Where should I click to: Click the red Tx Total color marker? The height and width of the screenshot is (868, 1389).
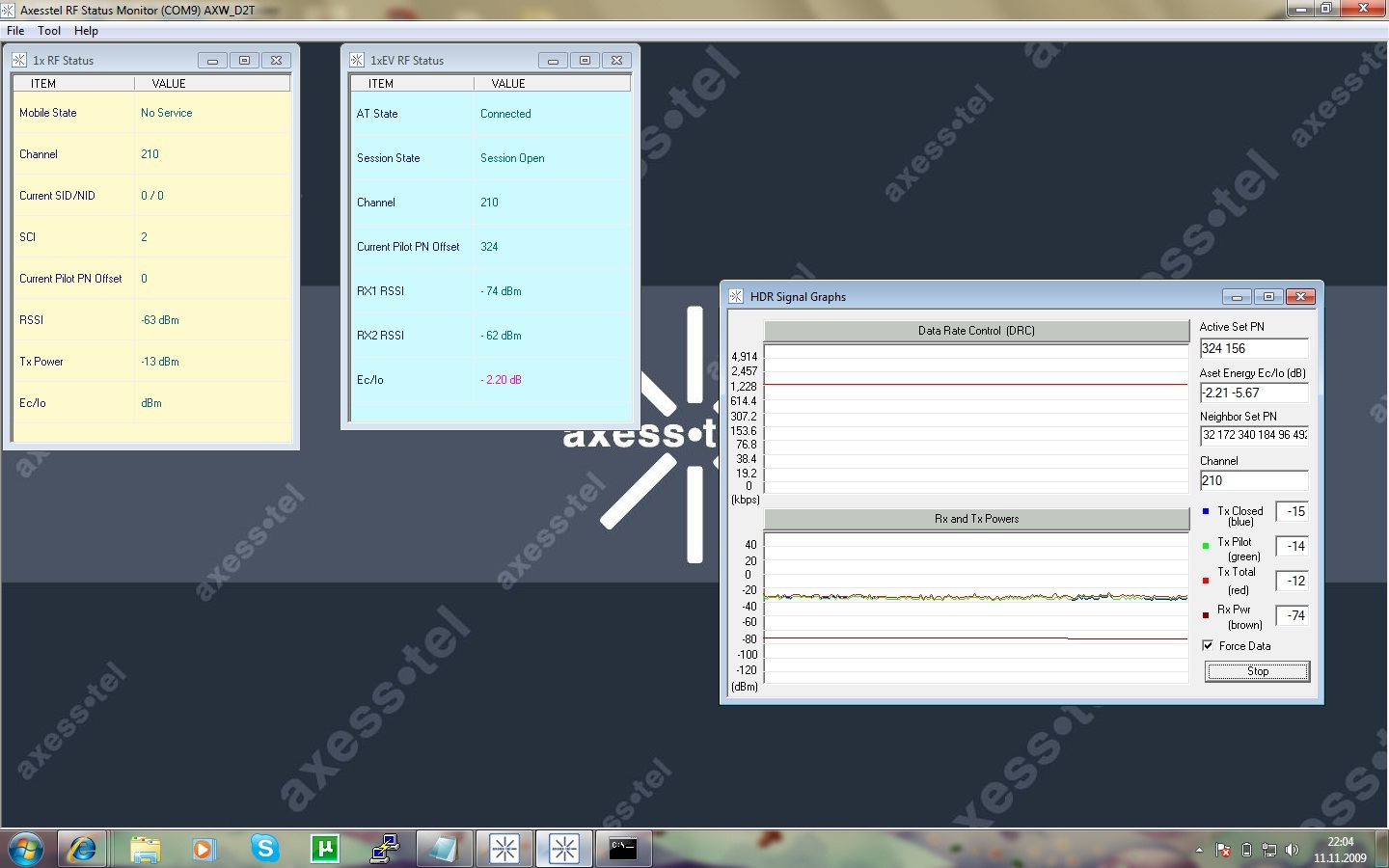[1206, 581]
